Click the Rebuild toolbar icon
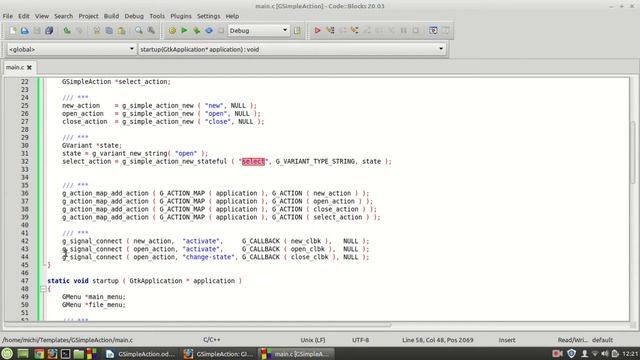This screenshot has height=360, width=640. pyautogui.click(x=209, y=31)
